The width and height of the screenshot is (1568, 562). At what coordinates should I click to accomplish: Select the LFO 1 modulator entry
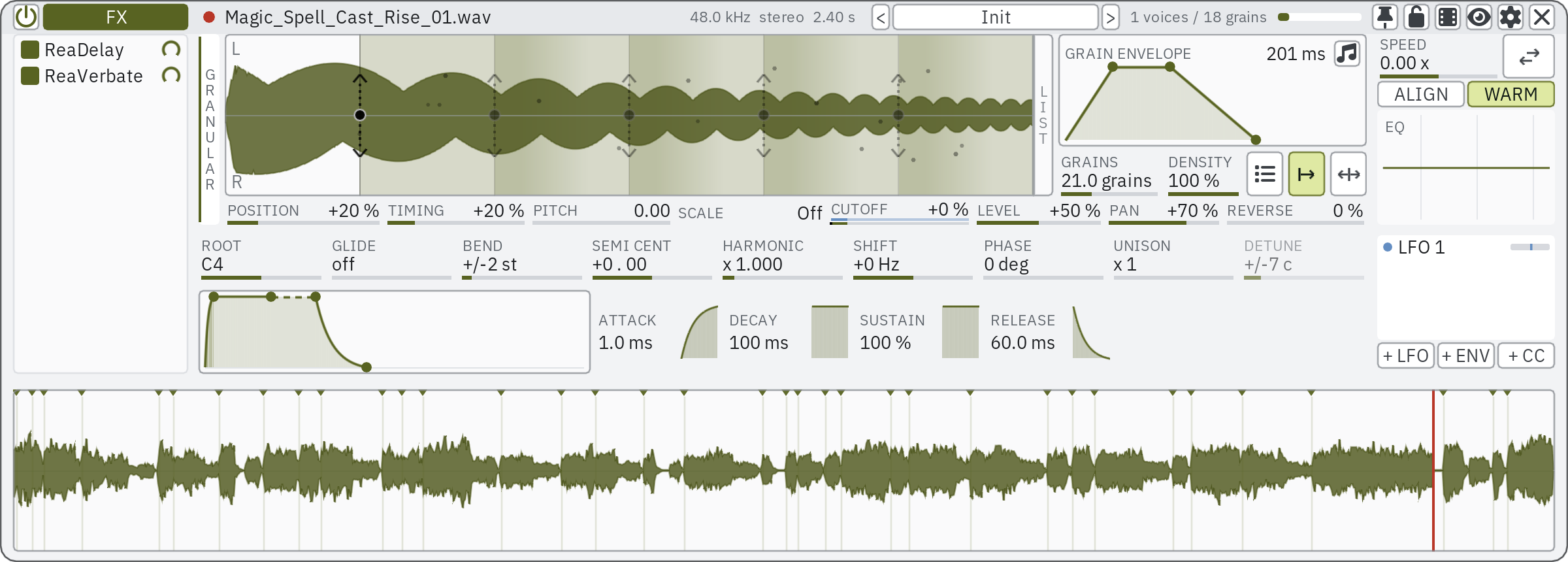(x=1466, y=247)
